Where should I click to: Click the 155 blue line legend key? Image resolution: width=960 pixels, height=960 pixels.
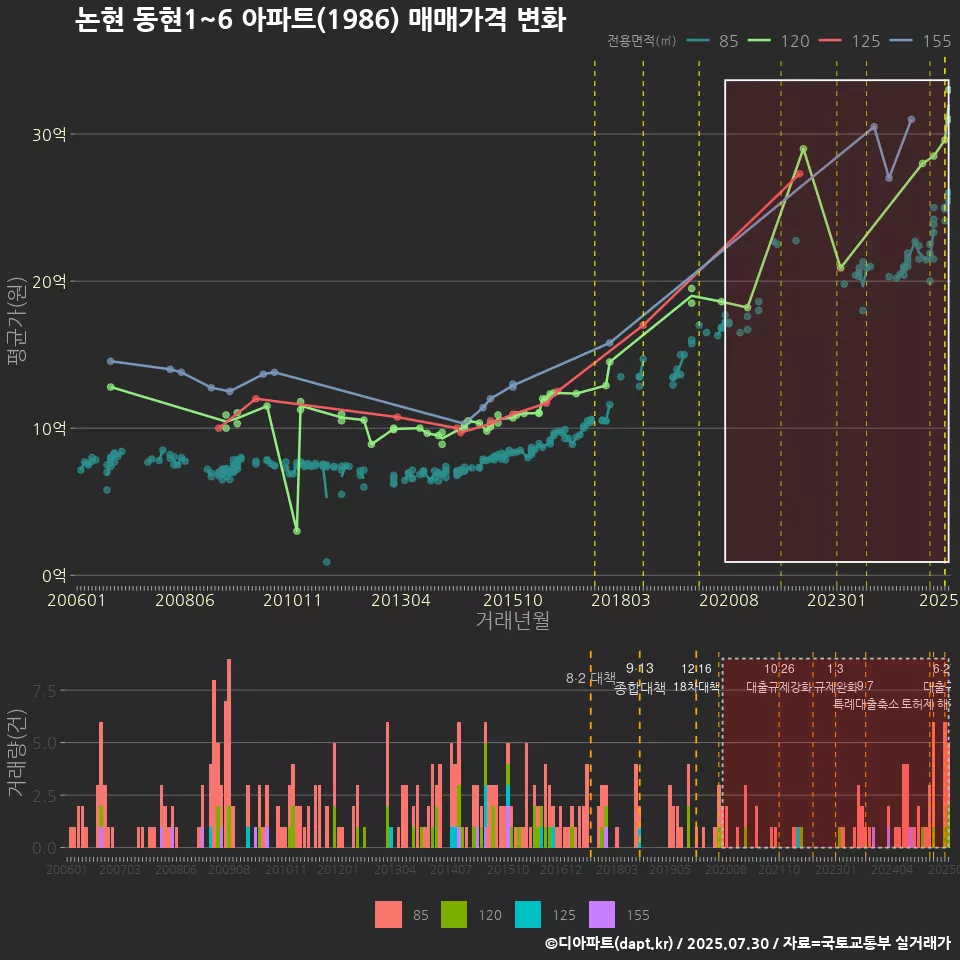[904, 41]
